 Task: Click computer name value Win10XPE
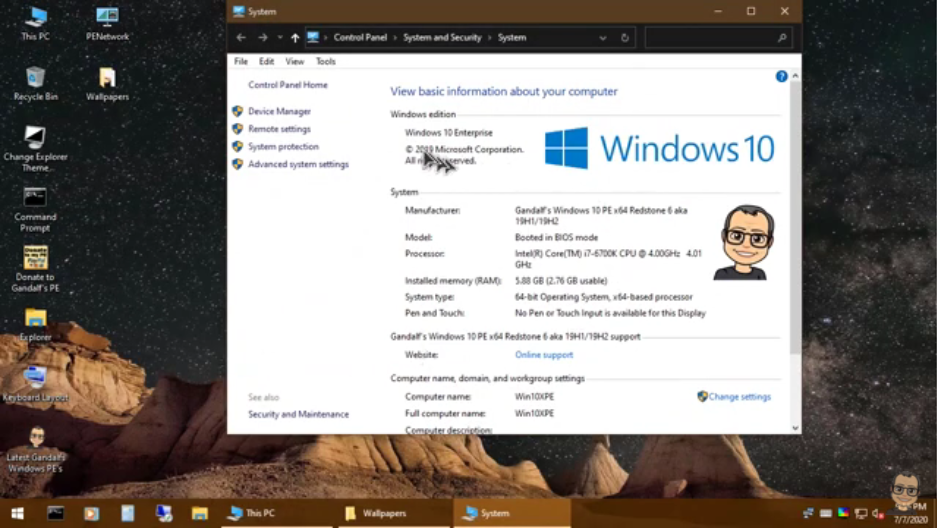[534, 397]
